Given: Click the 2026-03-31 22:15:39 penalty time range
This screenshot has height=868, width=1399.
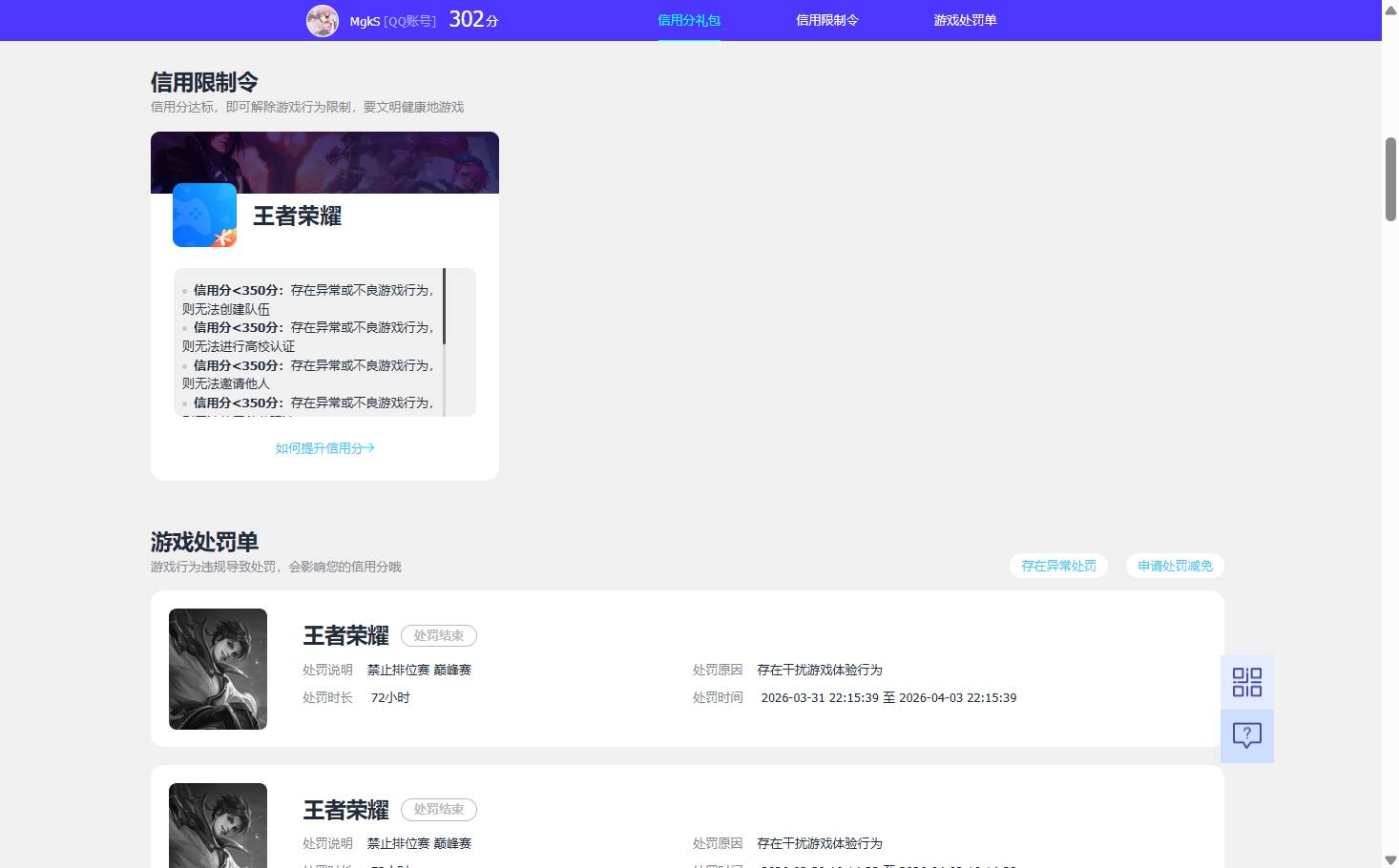Looking at the screenshot, I should point(888,698).
